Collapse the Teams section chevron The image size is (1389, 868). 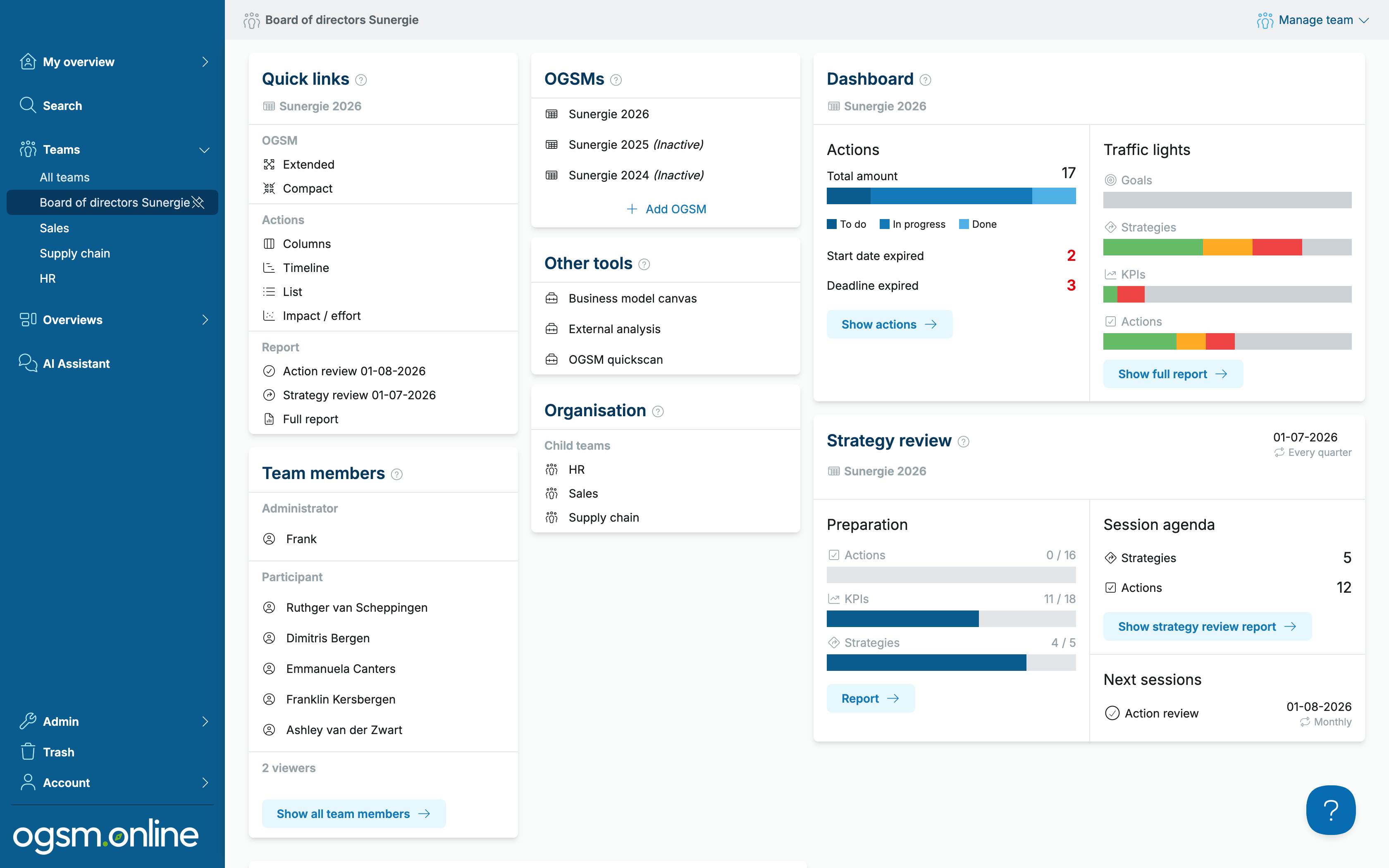[204, 150]
